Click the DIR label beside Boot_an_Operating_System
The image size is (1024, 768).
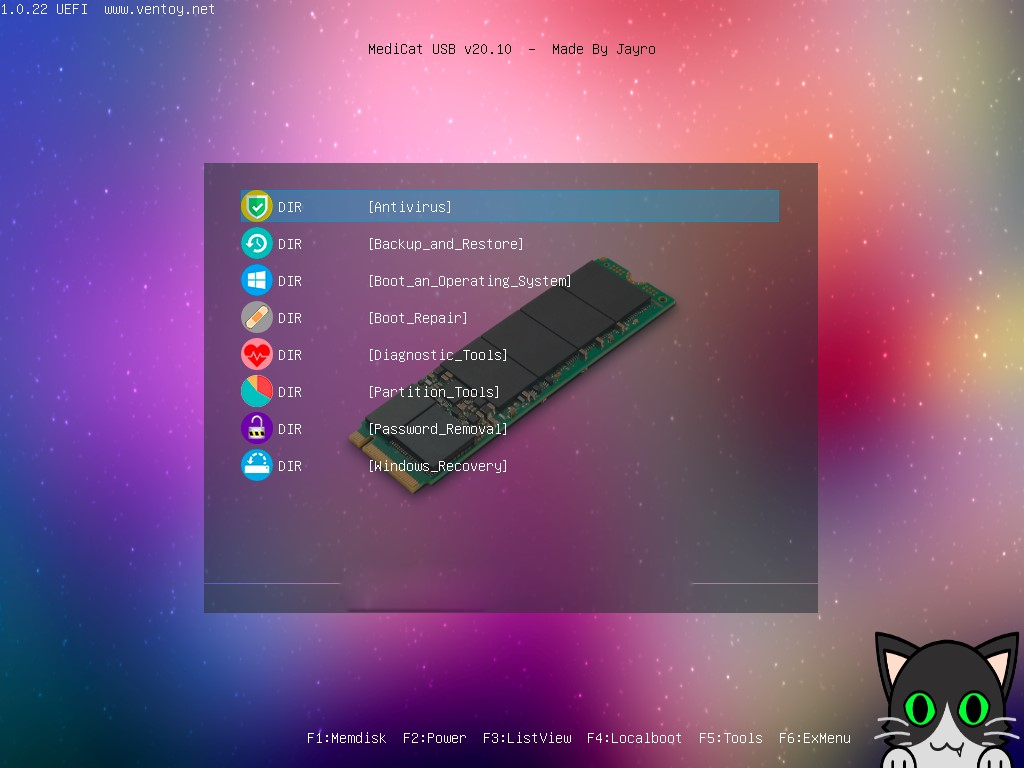coord(290,281)
